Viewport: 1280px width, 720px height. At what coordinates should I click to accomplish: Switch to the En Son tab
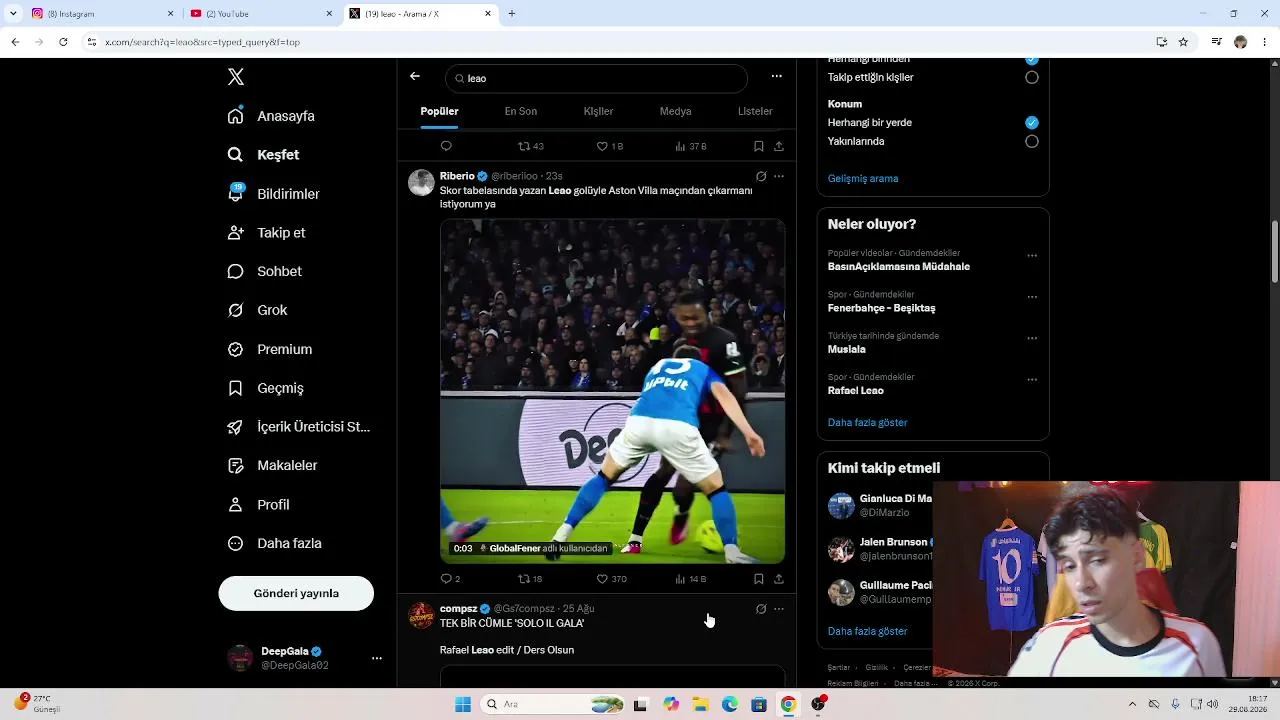click(521, 111)
